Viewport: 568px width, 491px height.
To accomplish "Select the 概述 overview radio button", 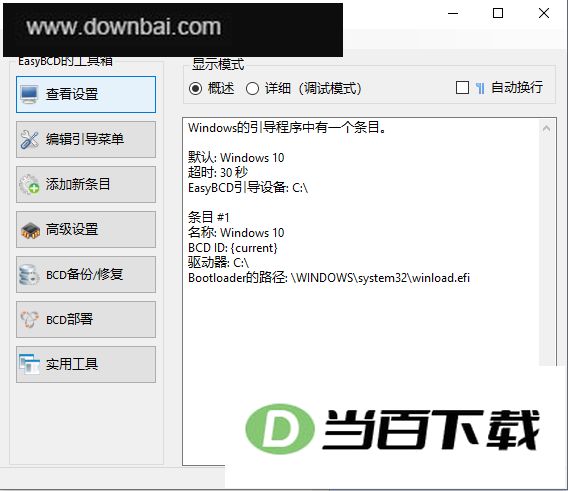I will pos(196,88).
